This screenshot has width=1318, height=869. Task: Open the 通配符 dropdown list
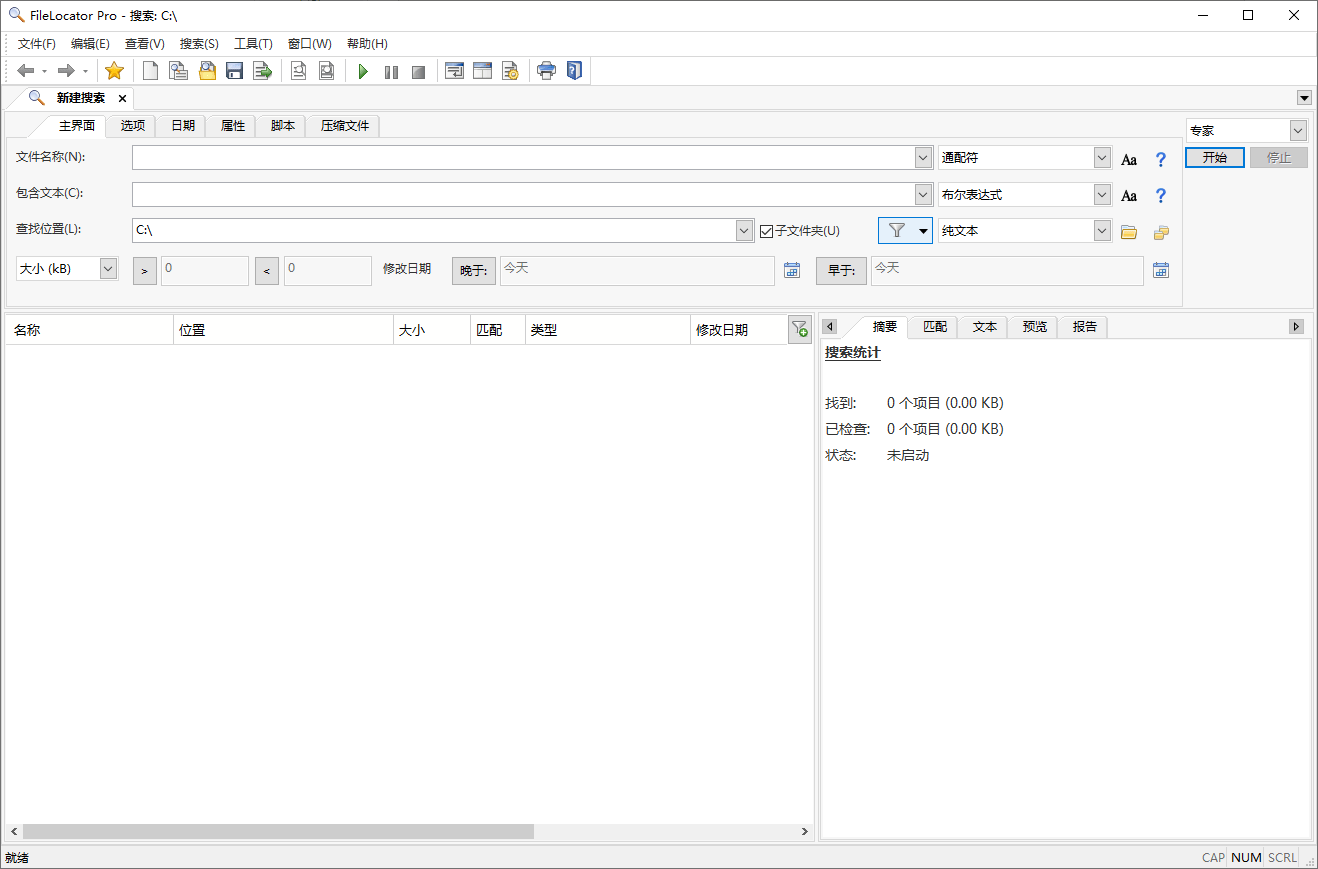click(1100, 157)
